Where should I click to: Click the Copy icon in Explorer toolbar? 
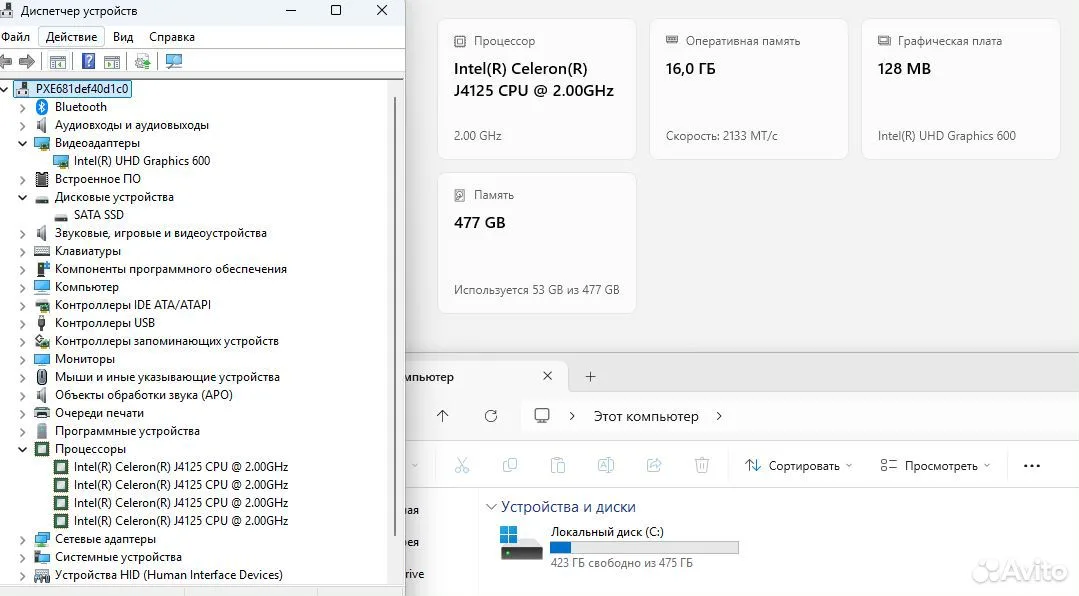point(510,466)
